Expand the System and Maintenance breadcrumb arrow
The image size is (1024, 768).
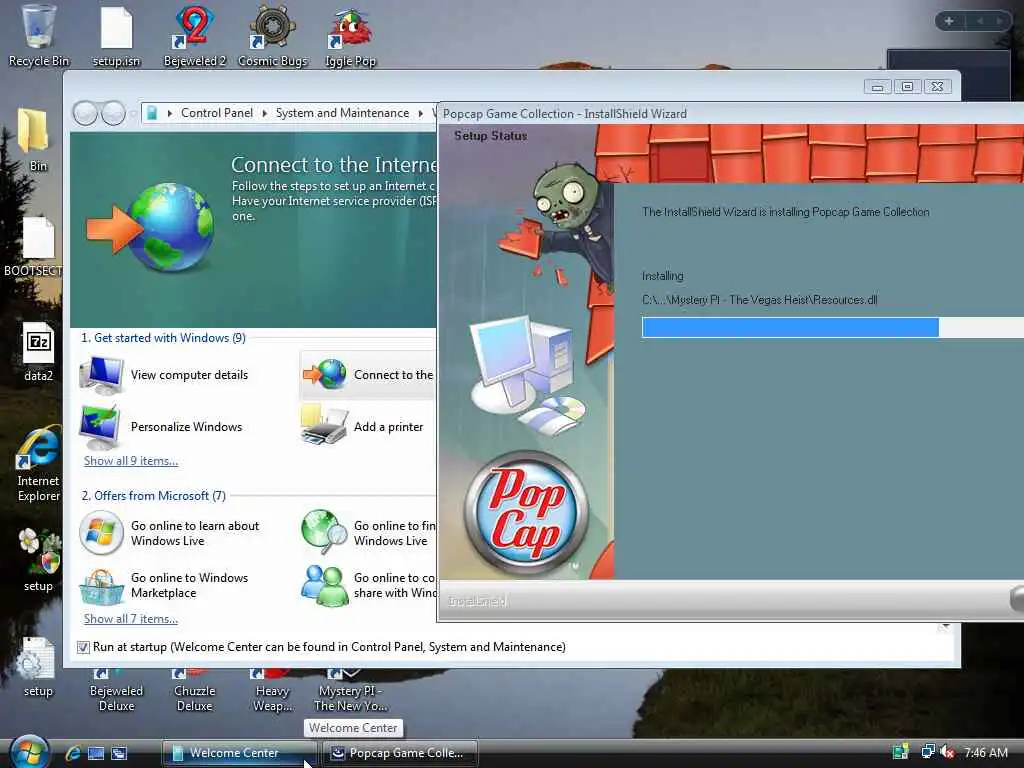(x=421, y=113)
